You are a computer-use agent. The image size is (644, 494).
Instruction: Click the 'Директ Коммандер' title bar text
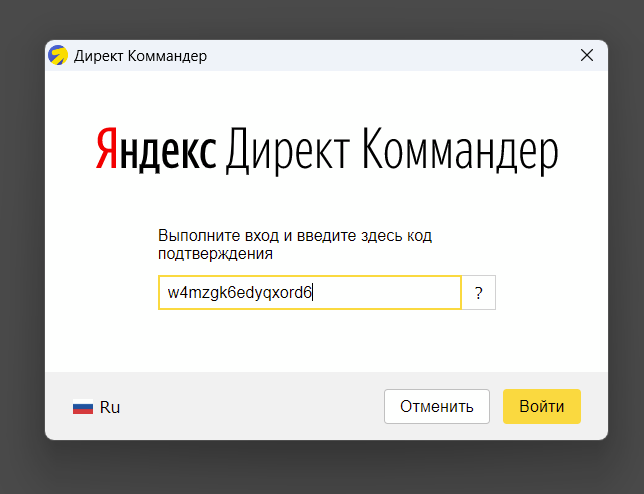coord(140,56)
